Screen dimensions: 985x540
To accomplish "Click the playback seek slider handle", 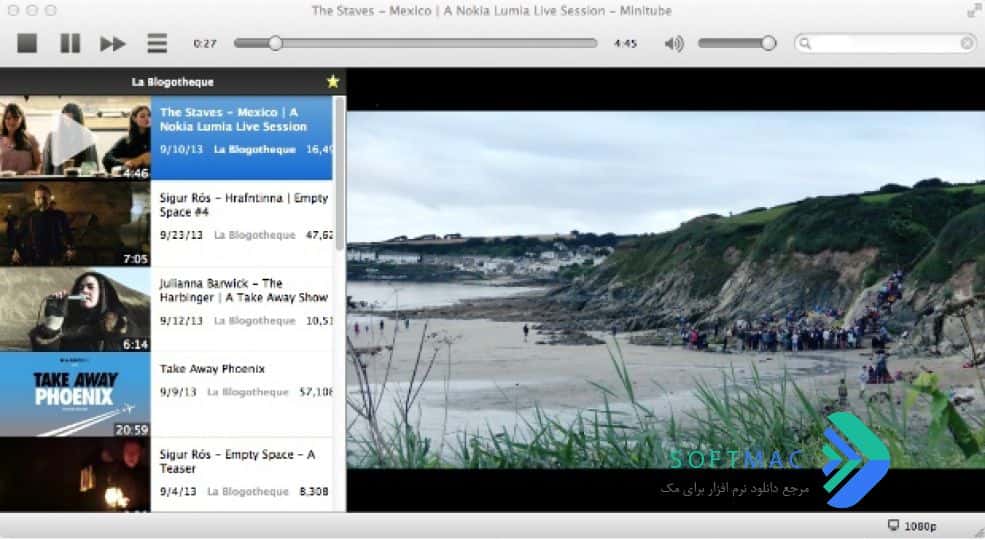I will tap(275, 43).
